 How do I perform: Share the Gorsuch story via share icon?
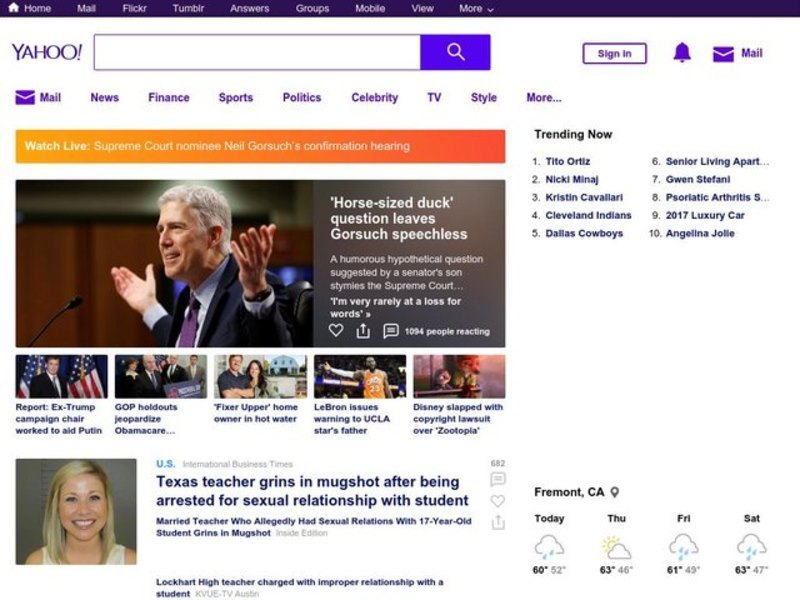363,331
